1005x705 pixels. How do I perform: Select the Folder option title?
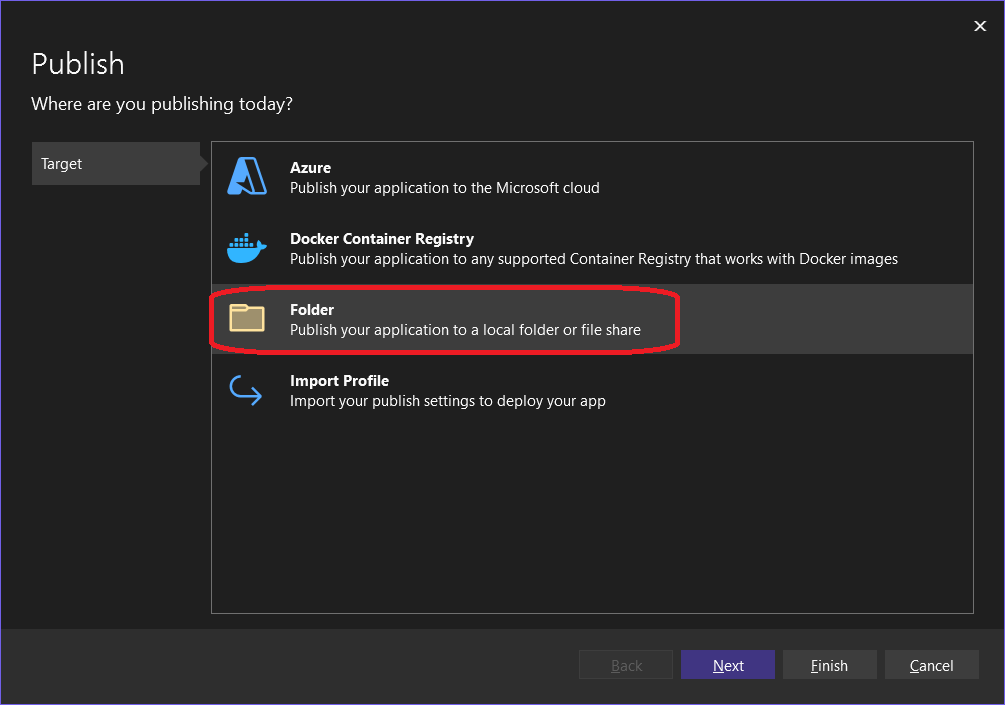pyautogui.click(x=311, y=310)
